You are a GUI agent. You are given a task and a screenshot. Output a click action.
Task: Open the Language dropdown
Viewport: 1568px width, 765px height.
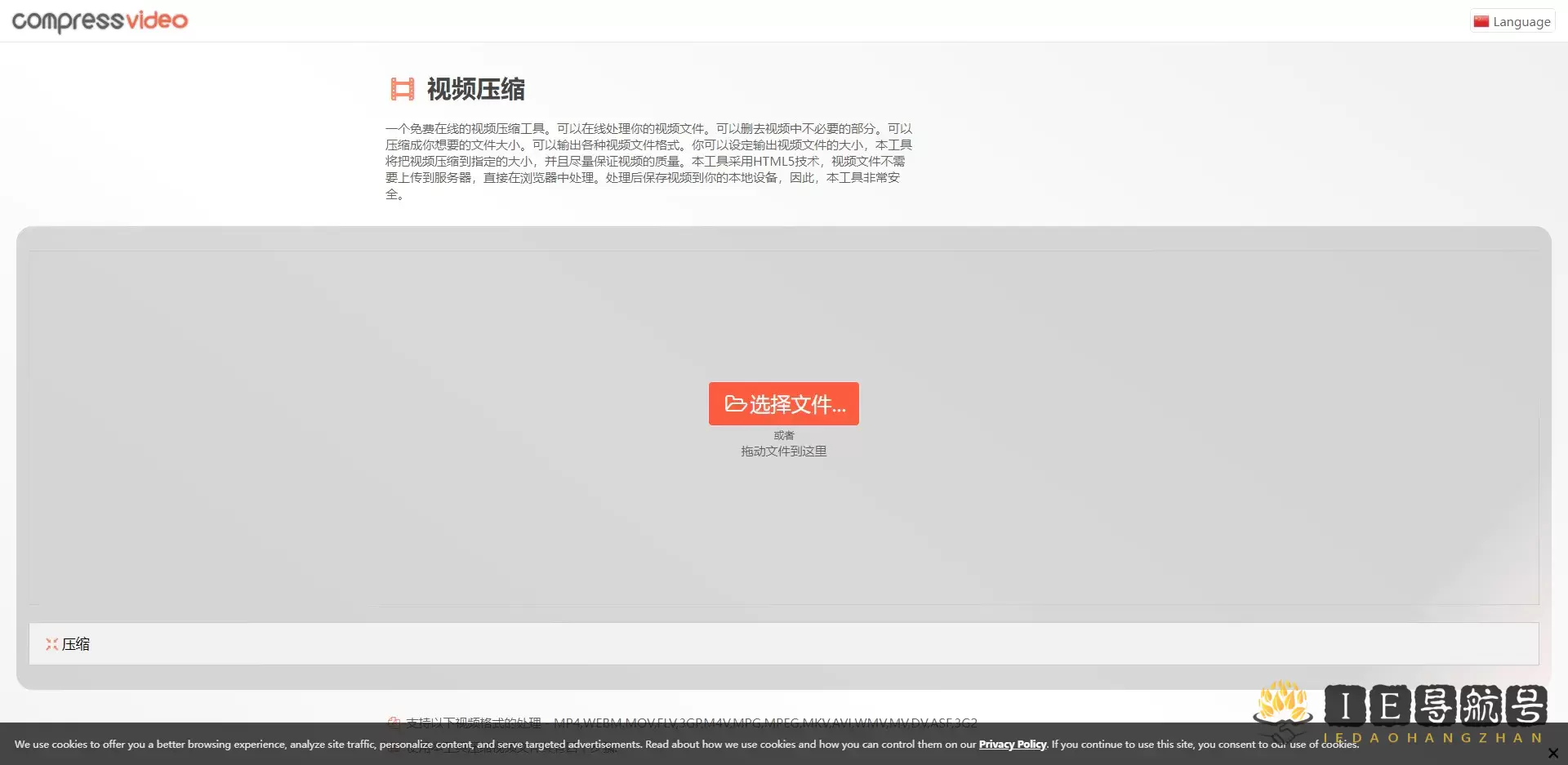(1512, 22)
